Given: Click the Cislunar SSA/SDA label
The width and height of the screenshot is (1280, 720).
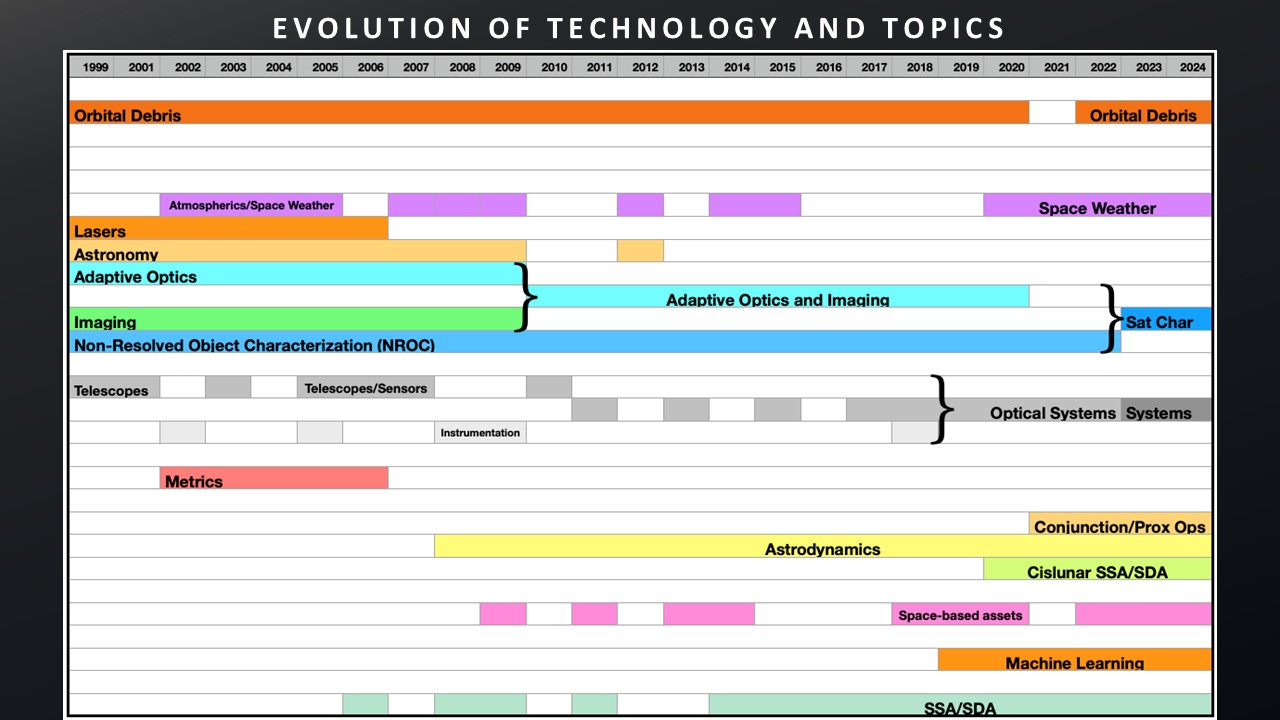Looking at the screenshot, I should coord(1097,572).
